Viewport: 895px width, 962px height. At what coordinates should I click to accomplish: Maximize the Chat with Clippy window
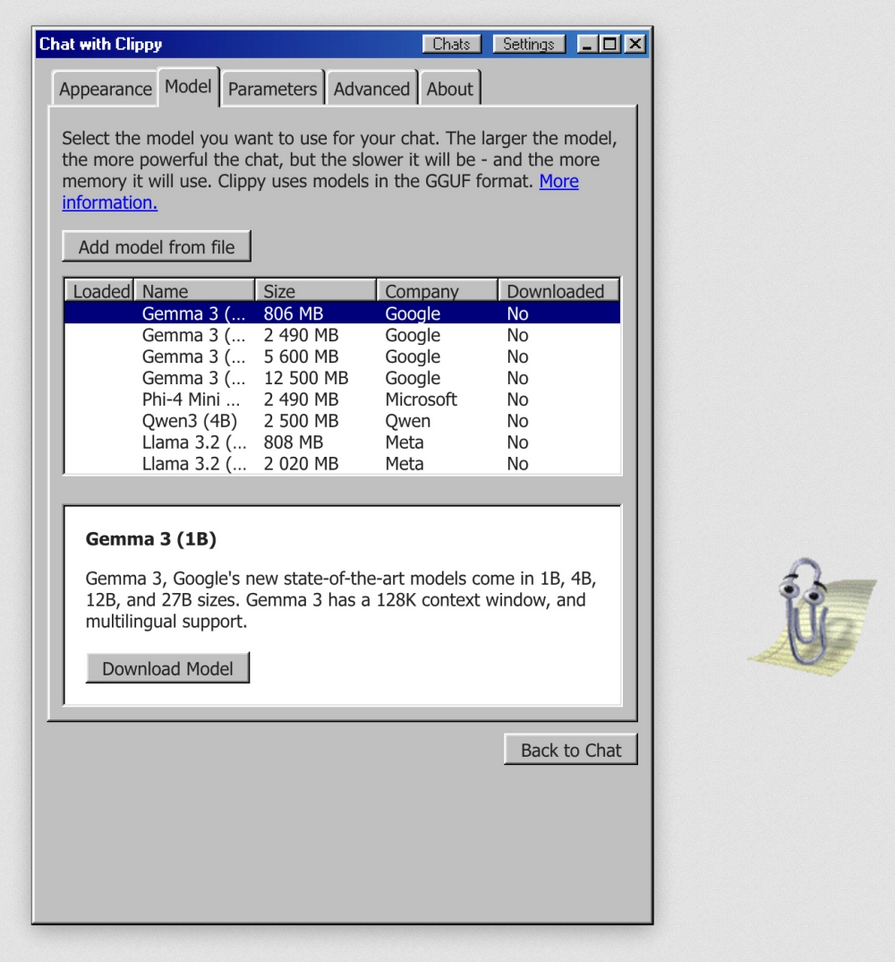click(x=610, y=44)
